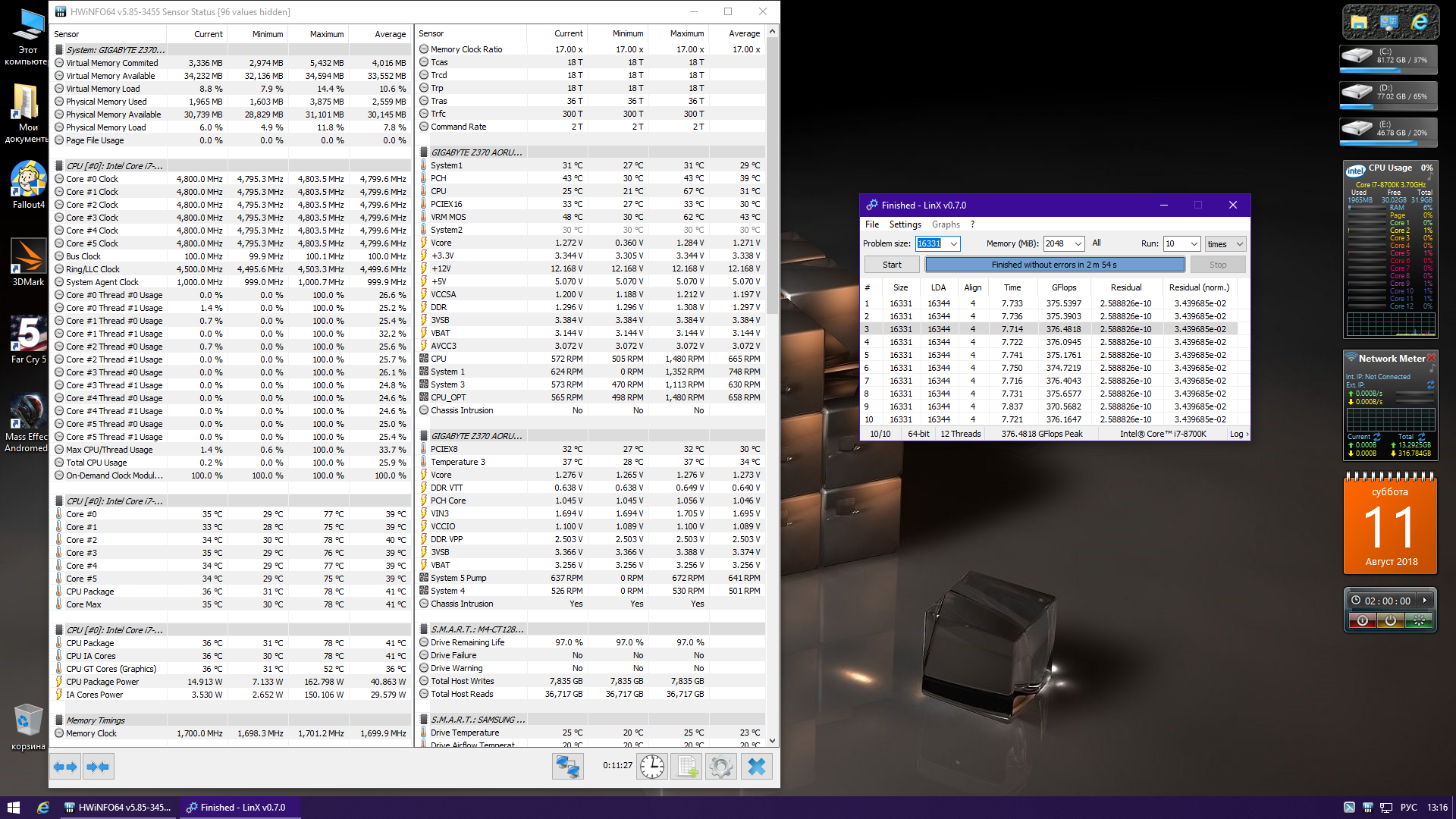The image size is (1456, 819).
Task: Open the Settings menu in LinX
Action: click(x=905, y=224)
